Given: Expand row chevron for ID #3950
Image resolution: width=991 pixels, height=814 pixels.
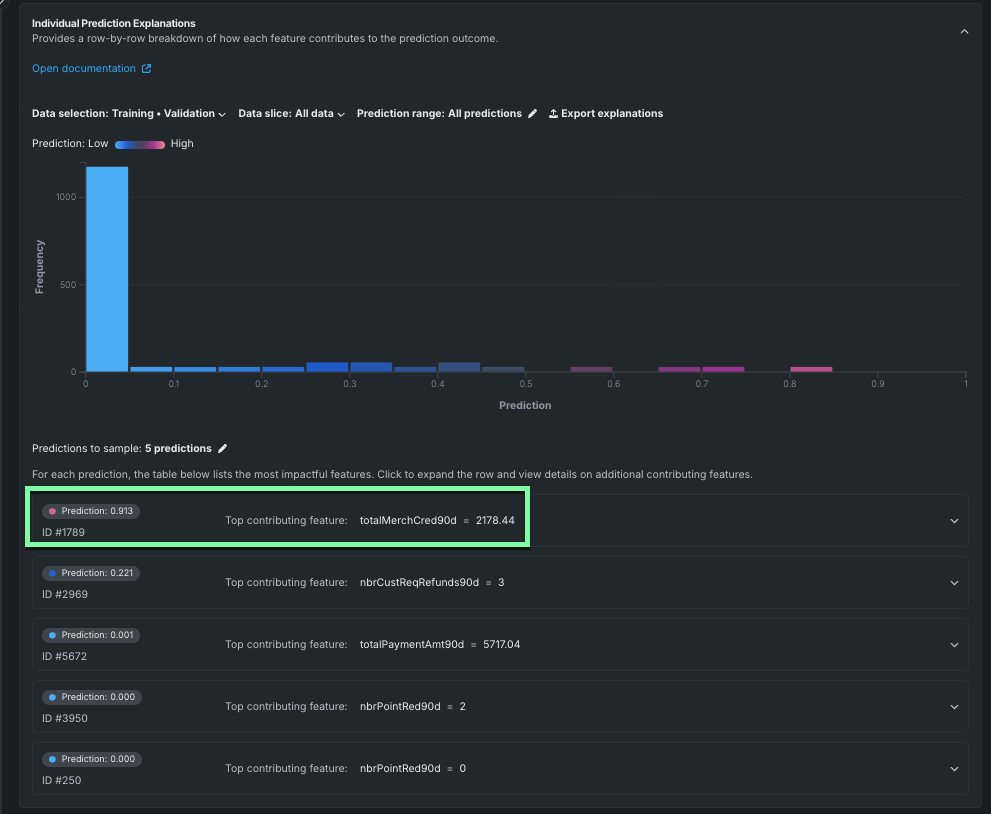Looking at the screenshot, I should (x=954, y=707).
